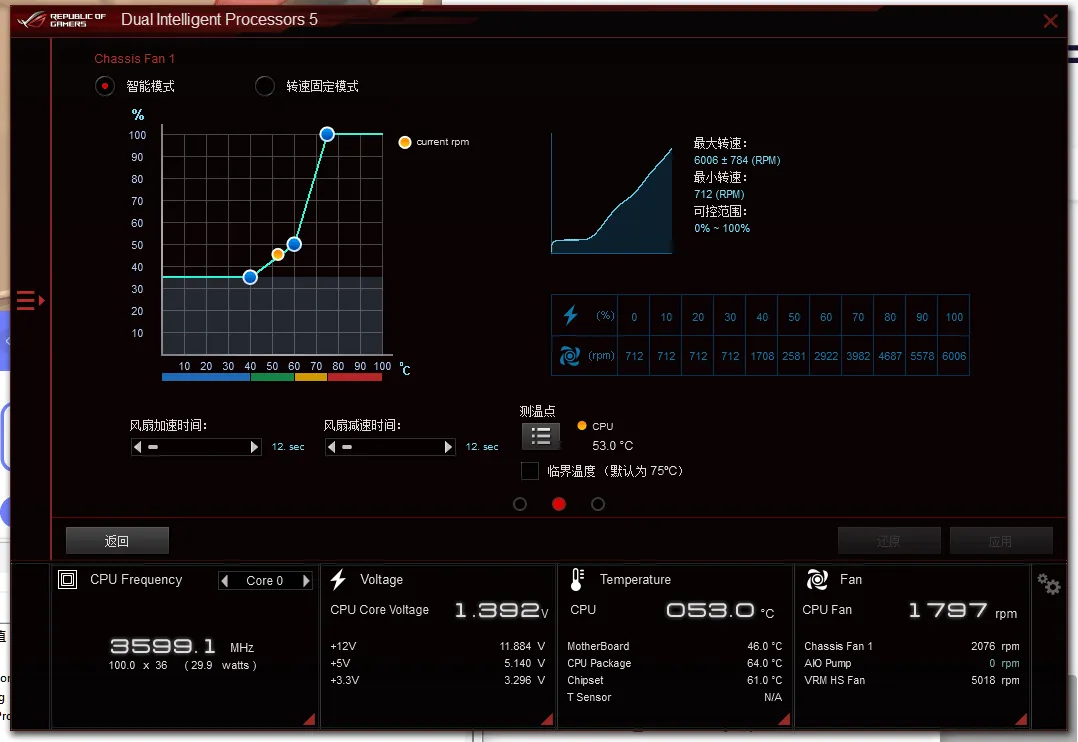Enable the critical temperature 75°C checkbox

pos(529,471)
